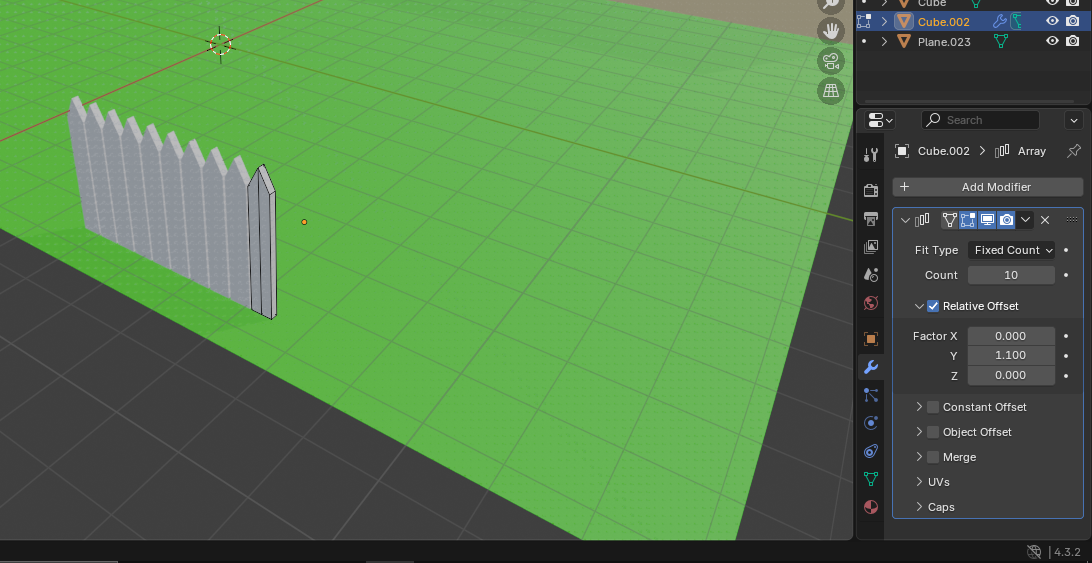Expand the Caps section
Screen dimensions: 1092x563
pyautogui.click(x=919, y=507)
